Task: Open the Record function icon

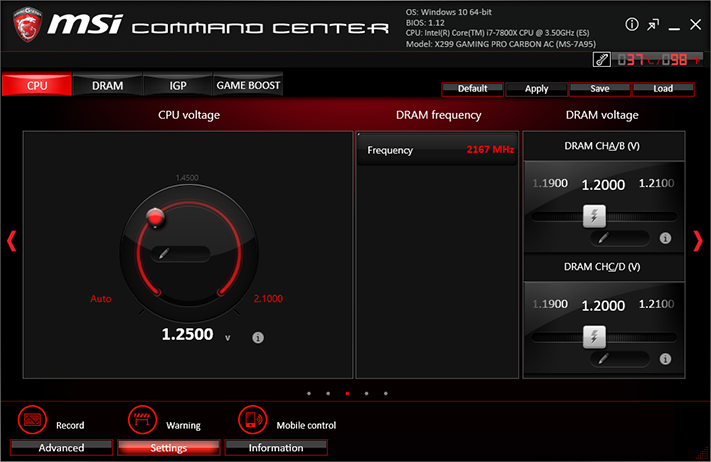Action: pyautogui.click(x=32, y=420)
